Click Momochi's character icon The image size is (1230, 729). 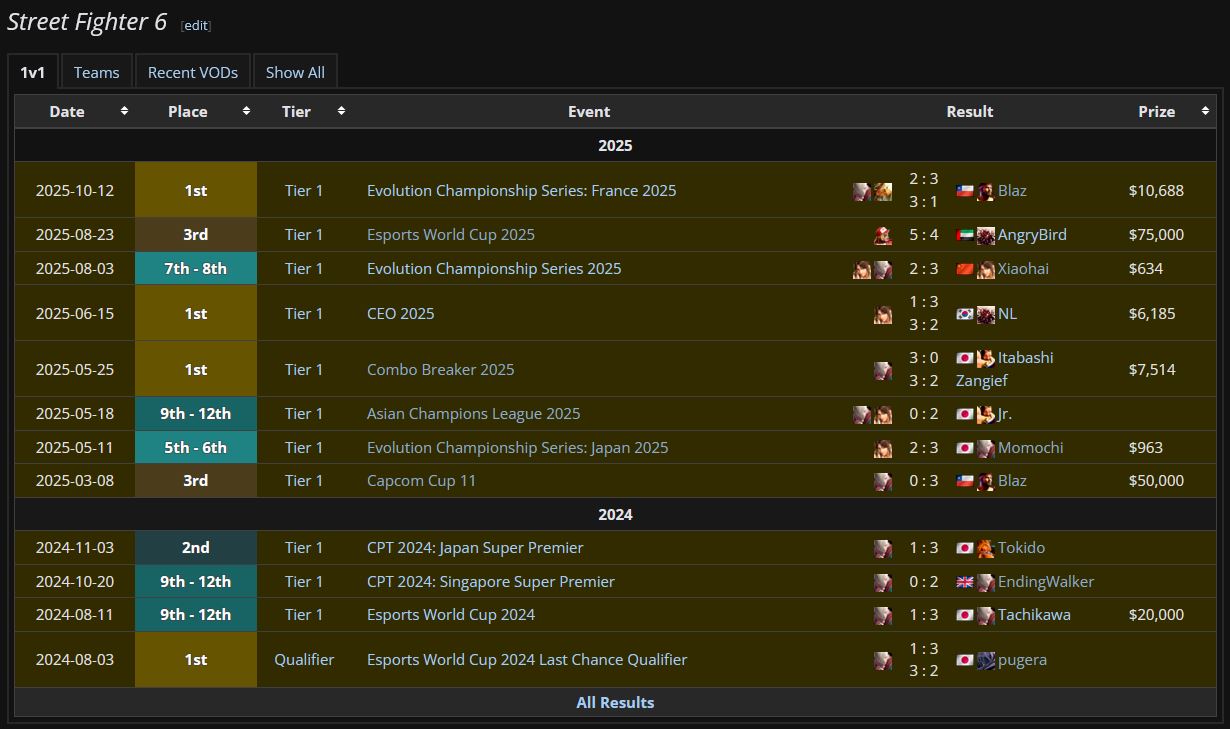point(986,448)
